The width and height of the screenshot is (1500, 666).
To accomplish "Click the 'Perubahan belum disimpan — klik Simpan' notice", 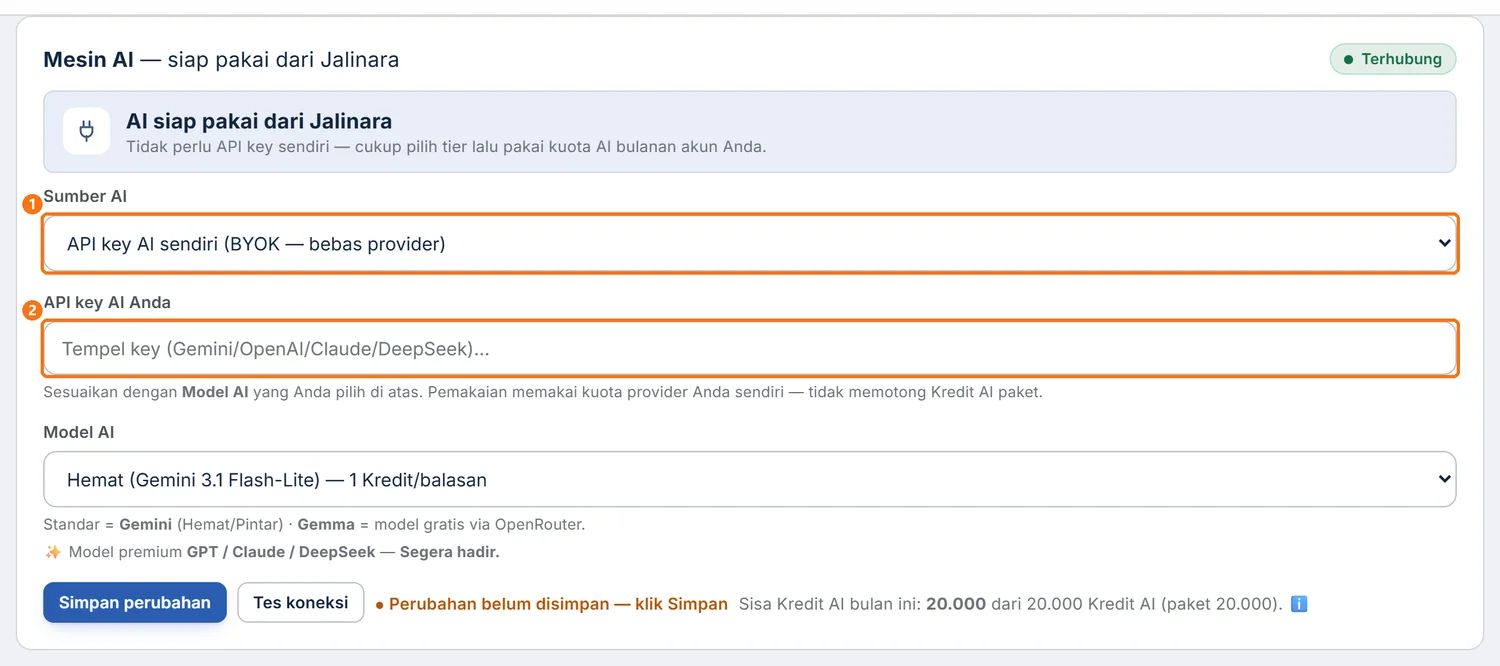I will tap(552, 604).
